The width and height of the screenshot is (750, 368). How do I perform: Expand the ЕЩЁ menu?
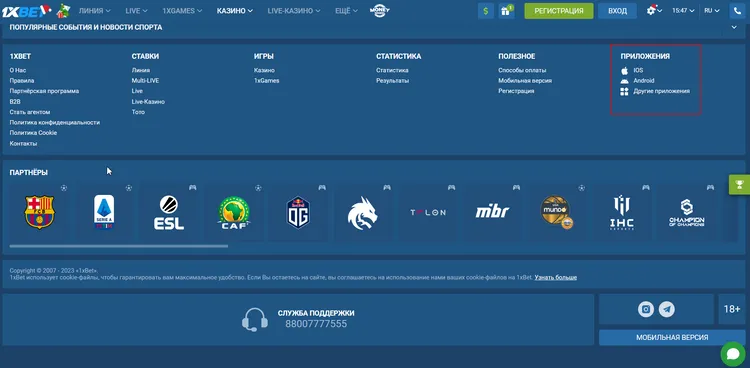[346, 11]
